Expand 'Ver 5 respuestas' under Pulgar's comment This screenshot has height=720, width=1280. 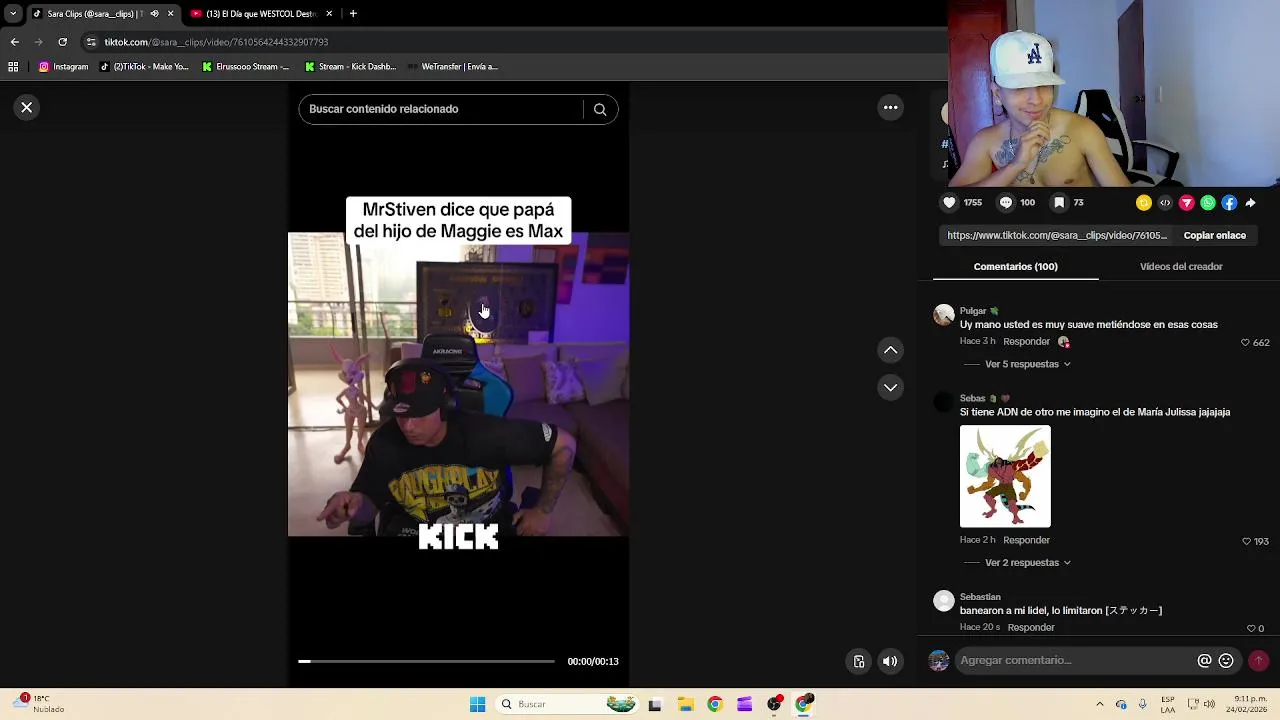1028,364
